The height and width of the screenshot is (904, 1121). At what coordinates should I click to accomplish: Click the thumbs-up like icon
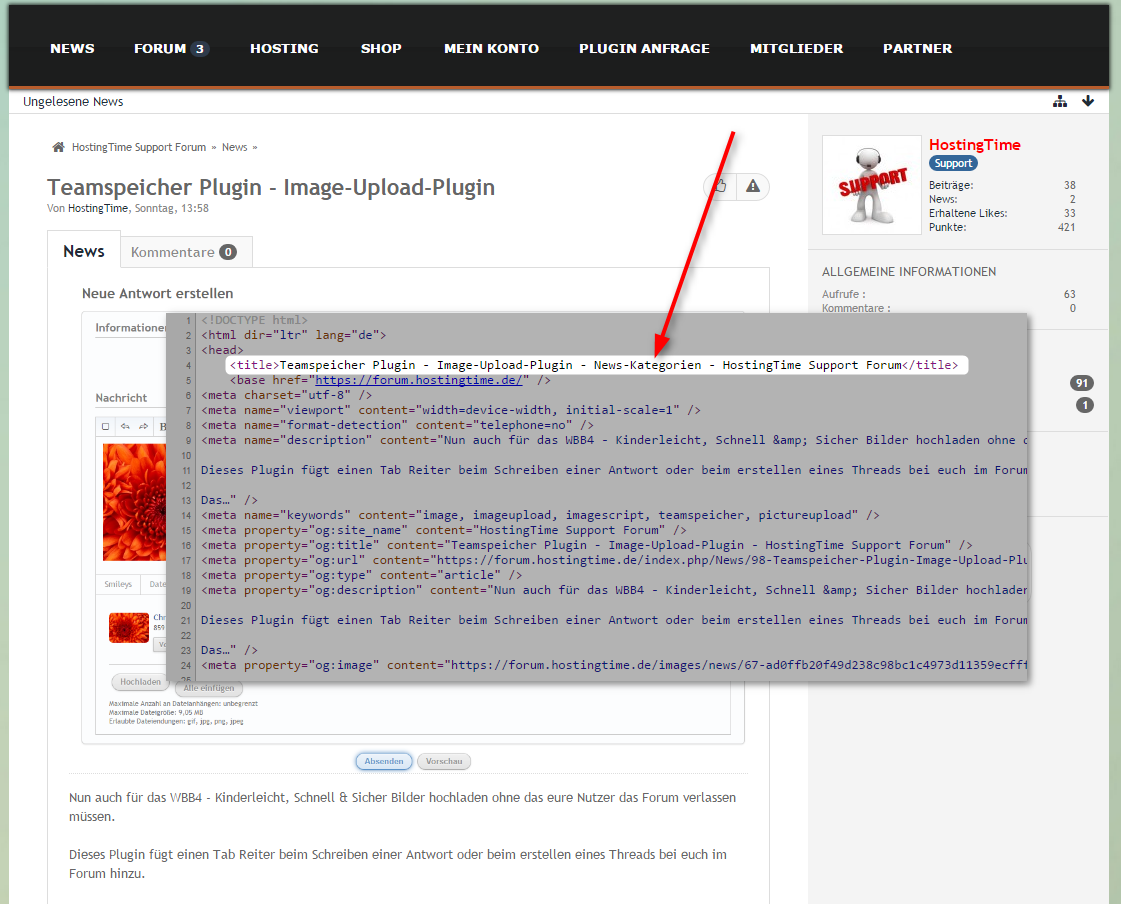720,186
